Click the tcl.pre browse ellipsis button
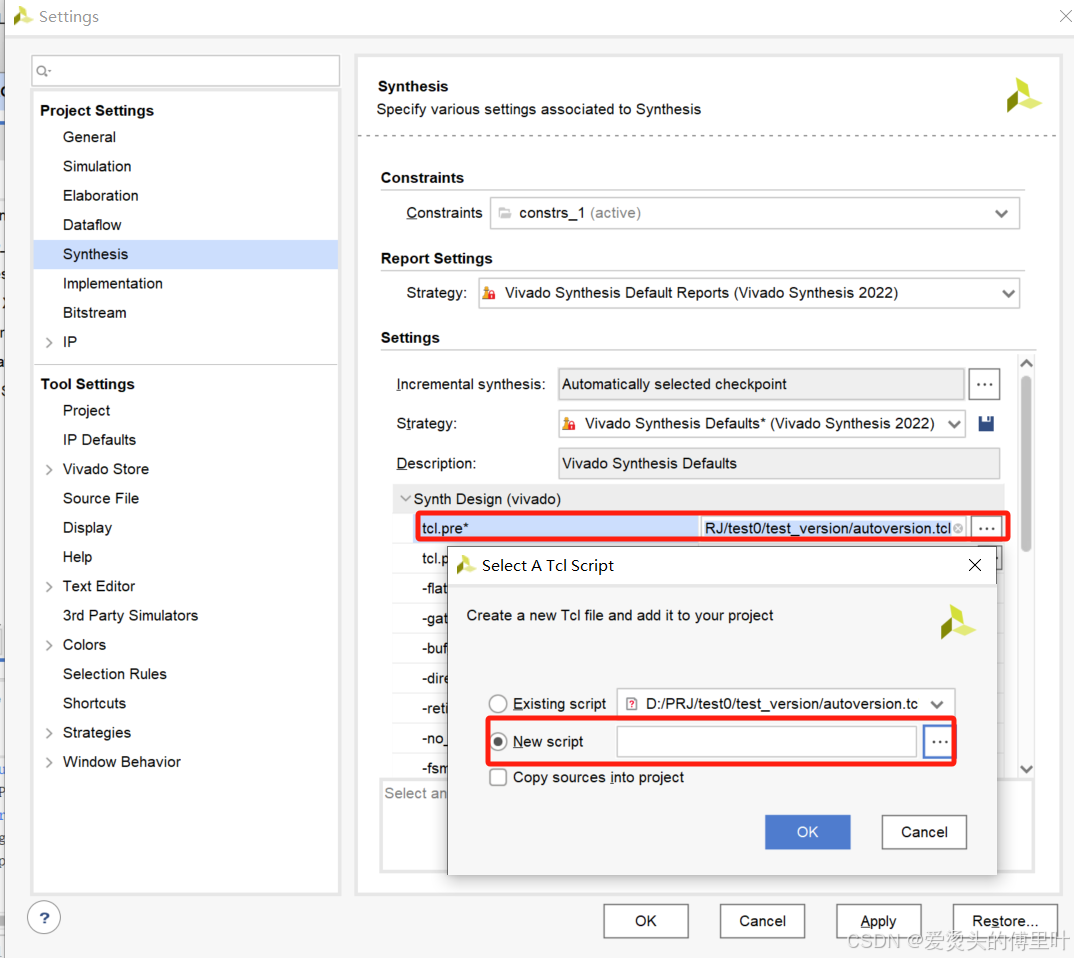This screenshot has width=1074, height=958. point(986,528)
